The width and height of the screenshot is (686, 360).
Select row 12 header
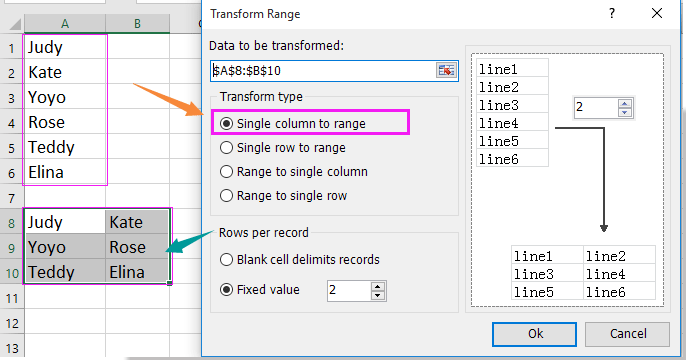[12, 323]
